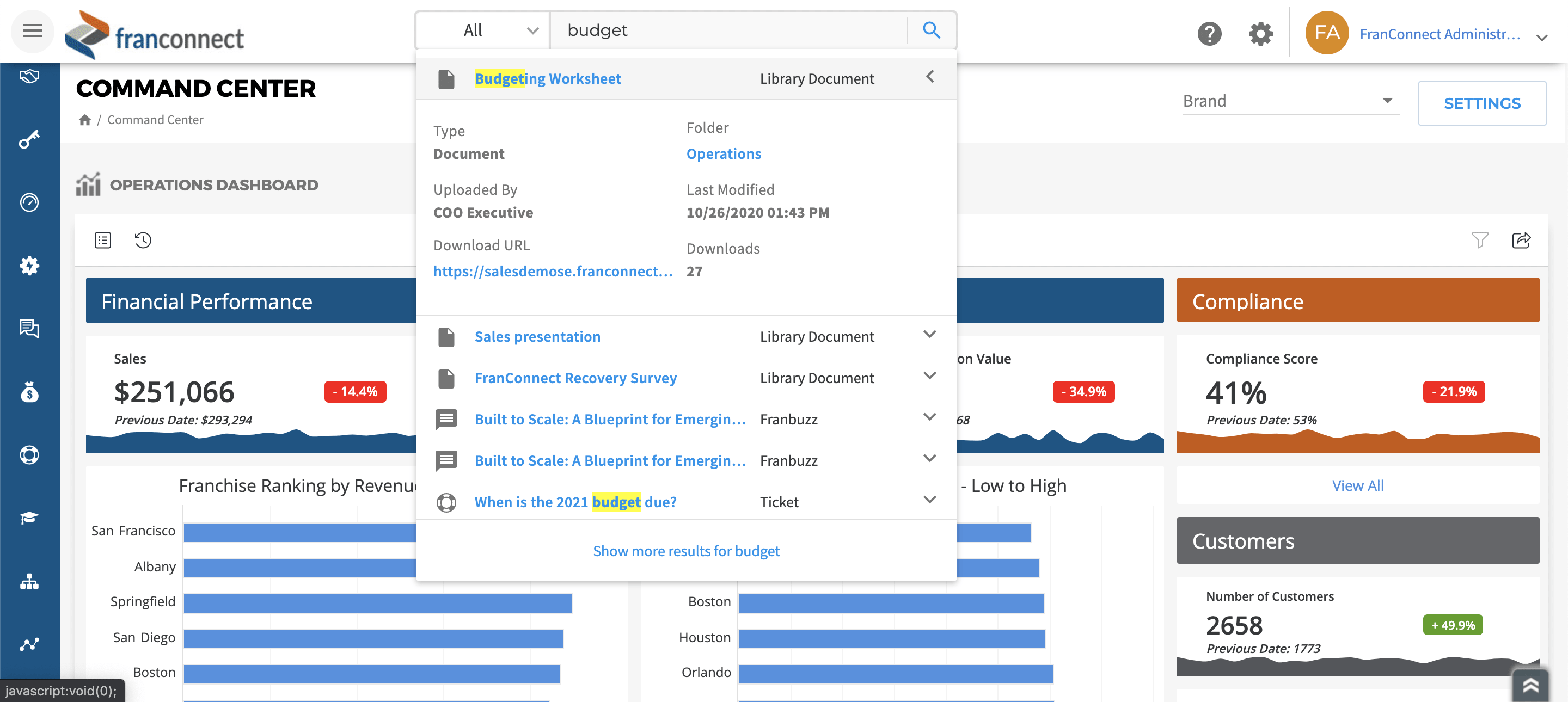Collapse the Budgeting Worksheet details chevron

[x=929, y=77]
